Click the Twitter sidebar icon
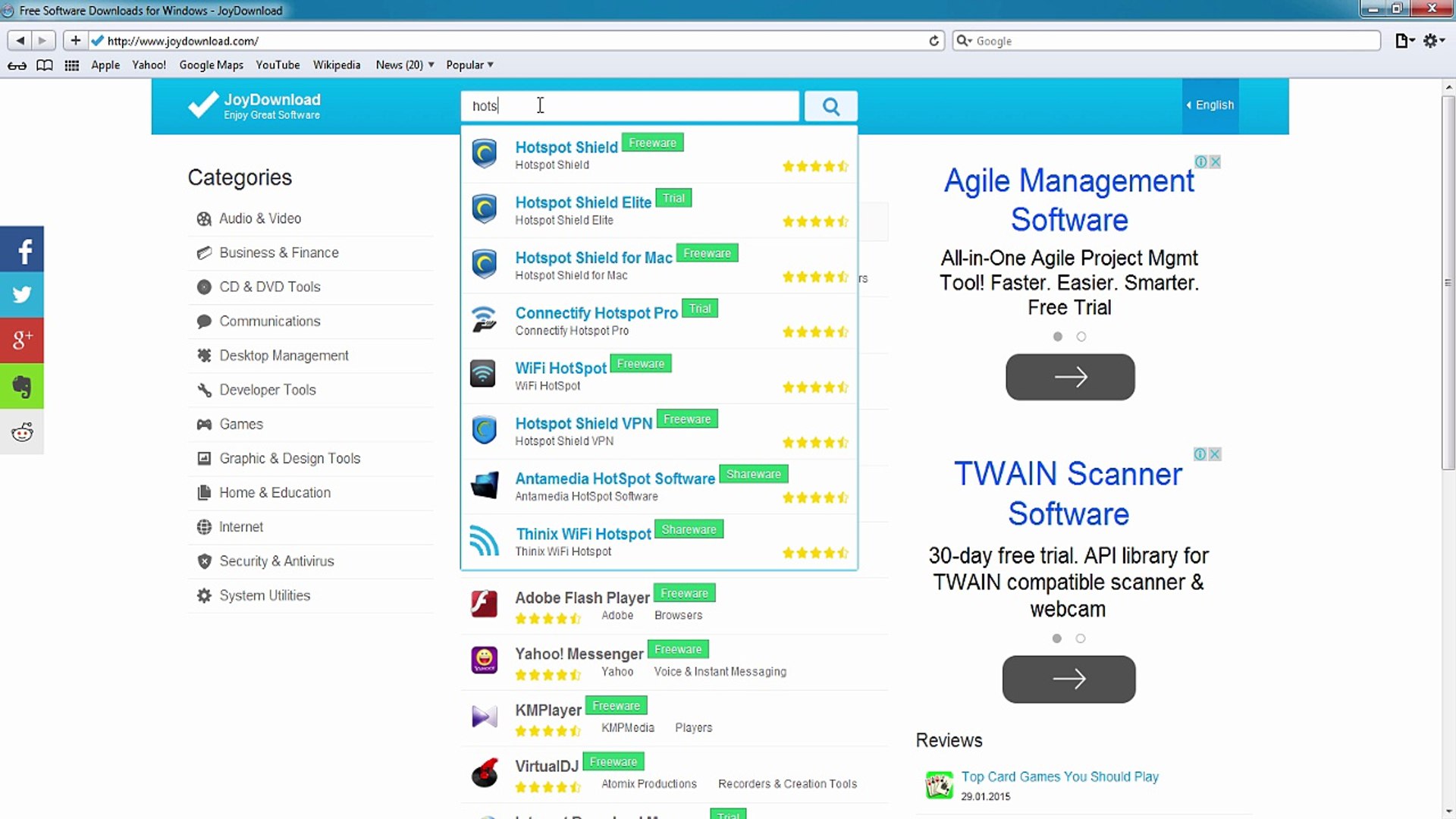The image size is (1456, 819). click(x=22, y=294)
